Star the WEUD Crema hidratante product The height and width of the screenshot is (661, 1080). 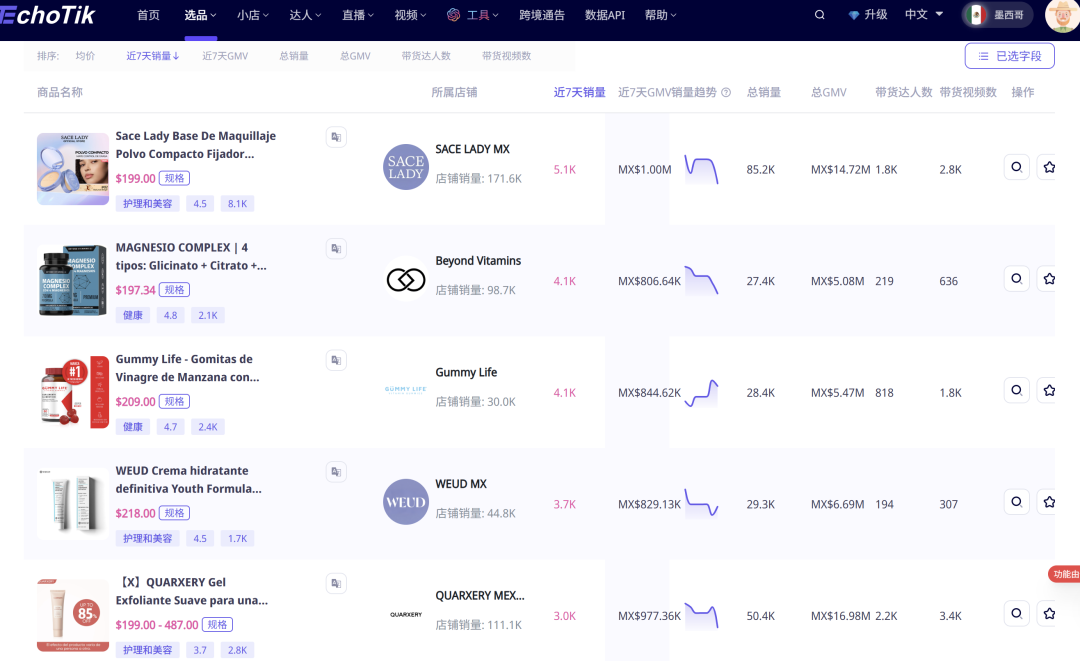pos(1048,502)
